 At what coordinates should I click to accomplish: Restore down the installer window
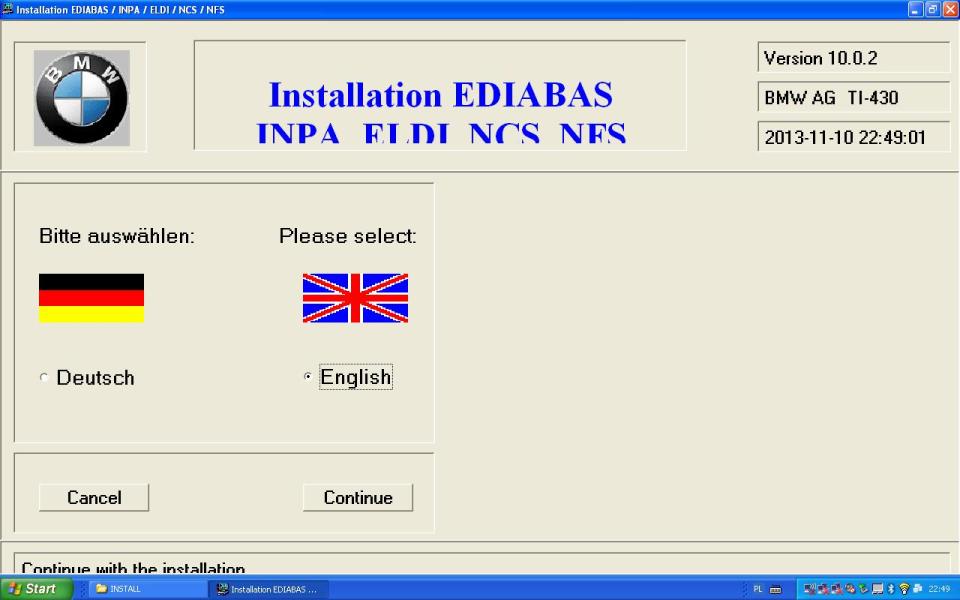click(932, 9)
